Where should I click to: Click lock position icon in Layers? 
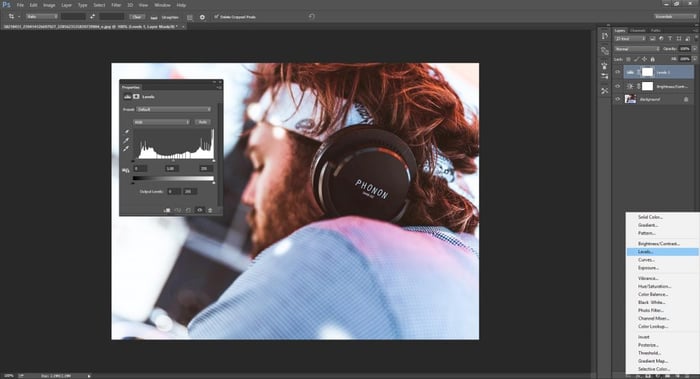click(644, 59)
